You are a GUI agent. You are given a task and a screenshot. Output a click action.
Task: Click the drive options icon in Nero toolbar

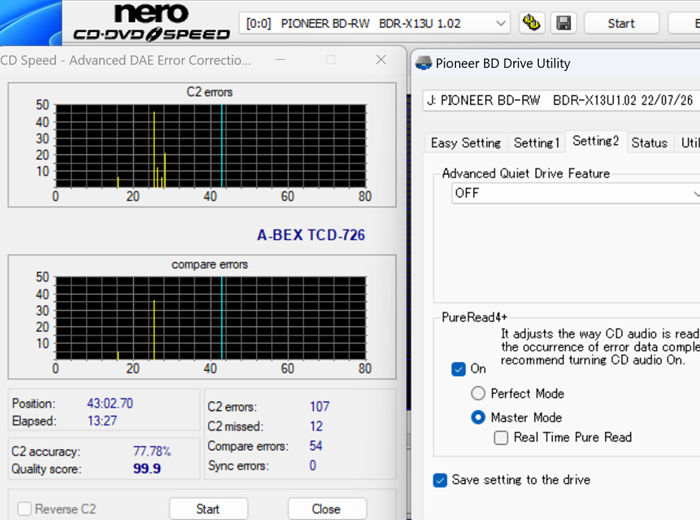tap(531, 23)
